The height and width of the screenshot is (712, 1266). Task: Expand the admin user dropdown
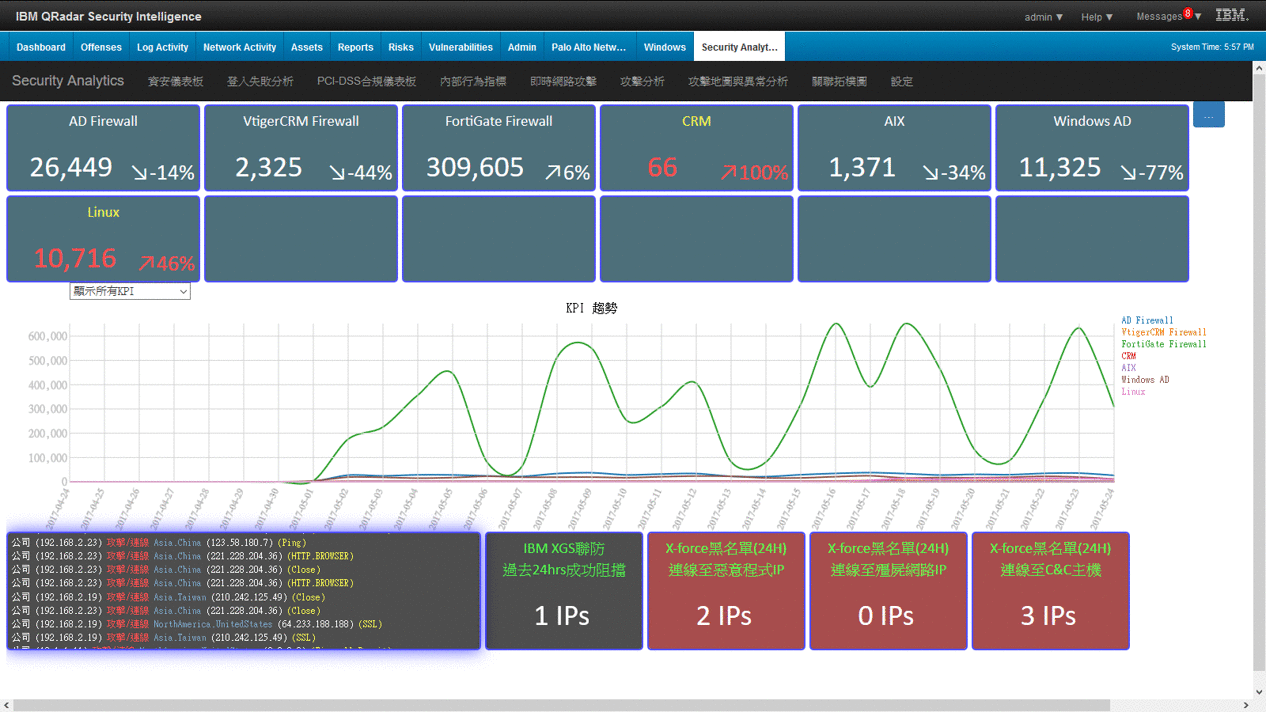tap(1044, 17)
